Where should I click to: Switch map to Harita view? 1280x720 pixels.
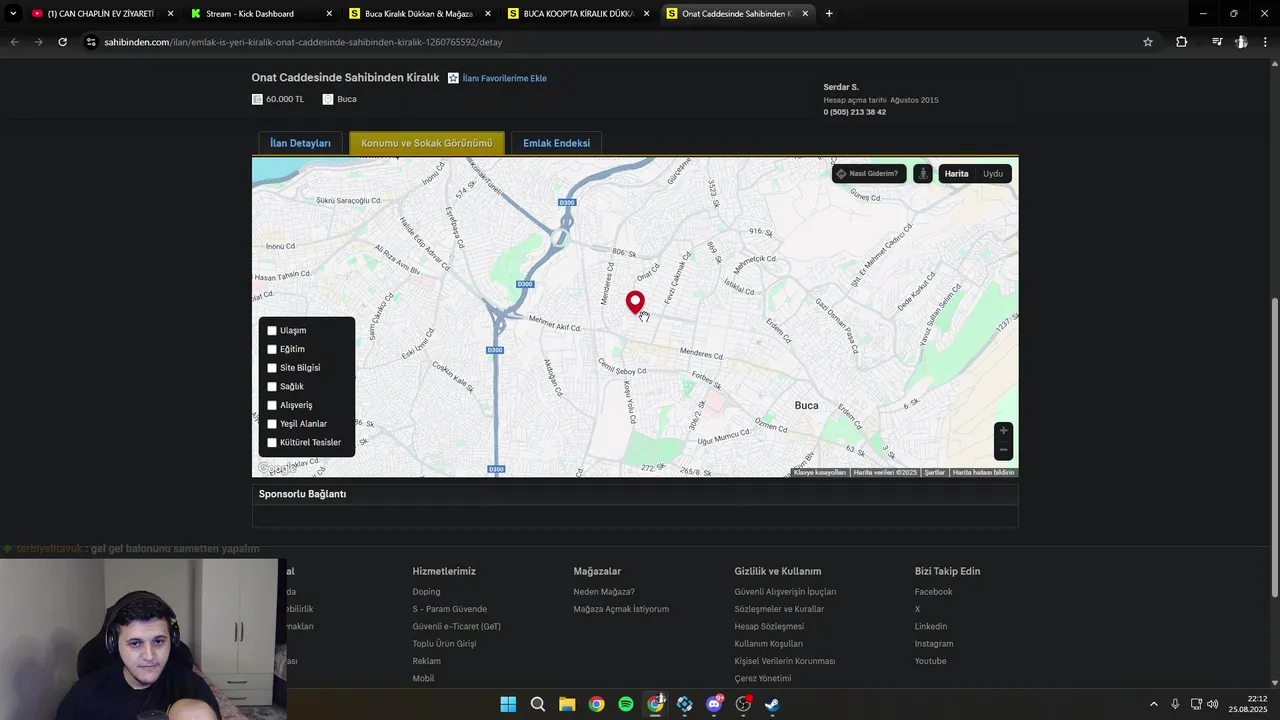pos(956,174)
